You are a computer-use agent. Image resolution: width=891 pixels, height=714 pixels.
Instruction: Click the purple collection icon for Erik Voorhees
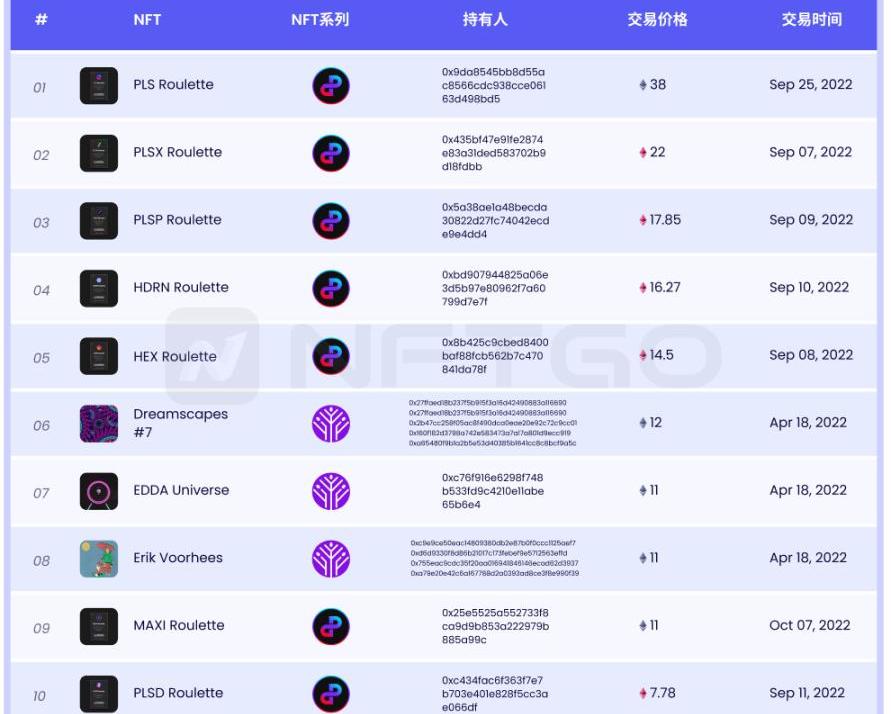tap(331, 559)
